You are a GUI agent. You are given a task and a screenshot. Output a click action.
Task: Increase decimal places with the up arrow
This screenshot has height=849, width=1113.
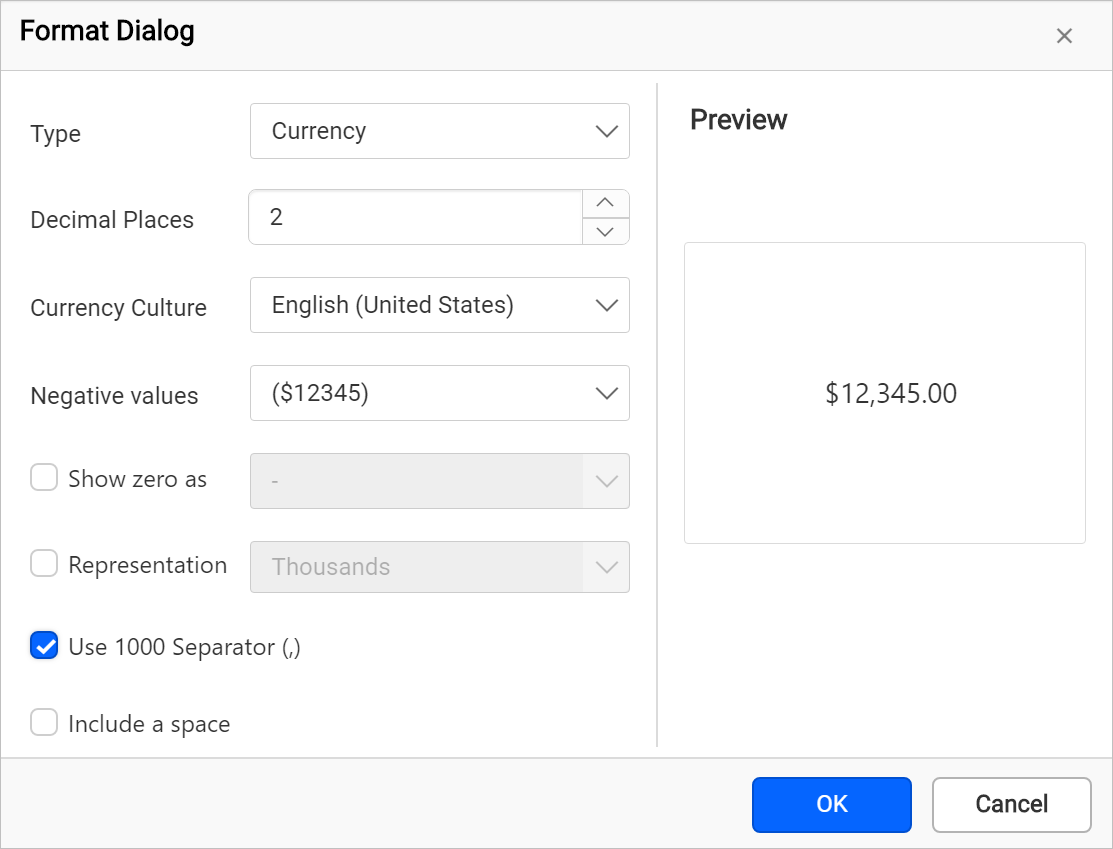click(605, 203)
